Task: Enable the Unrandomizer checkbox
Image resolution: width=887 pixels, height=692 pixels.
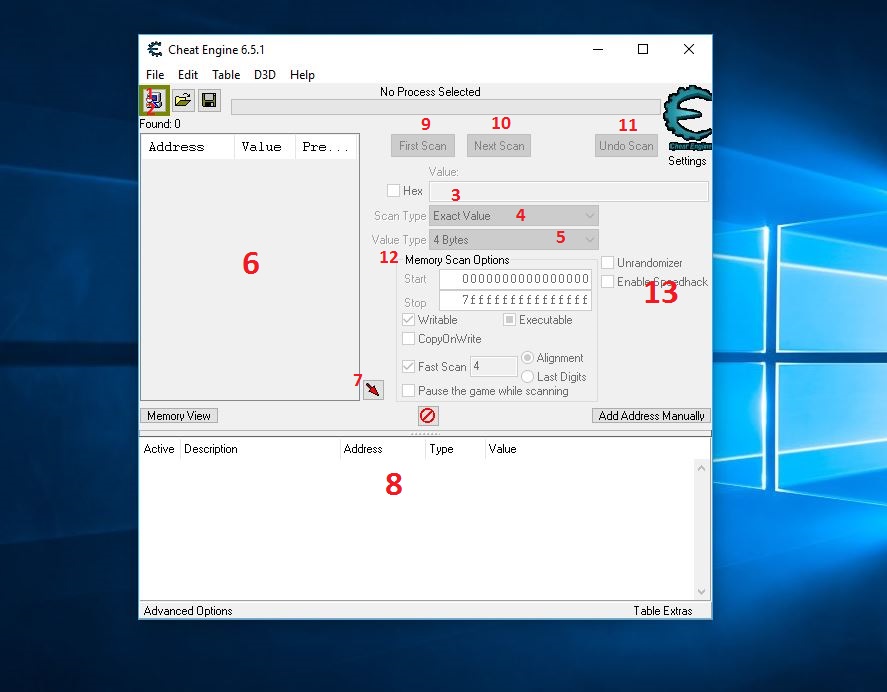Action: click(x=608, y=263)
